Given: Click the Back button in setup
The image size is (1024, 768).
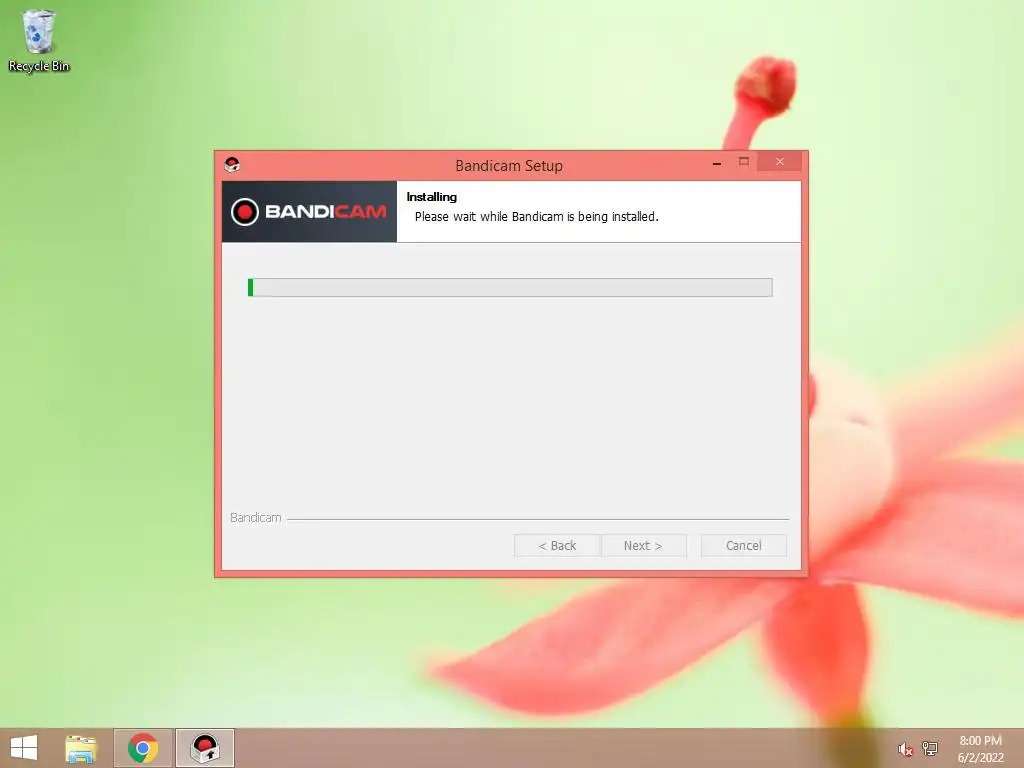Looking at the screenshot, I should (x=557, y=545).
